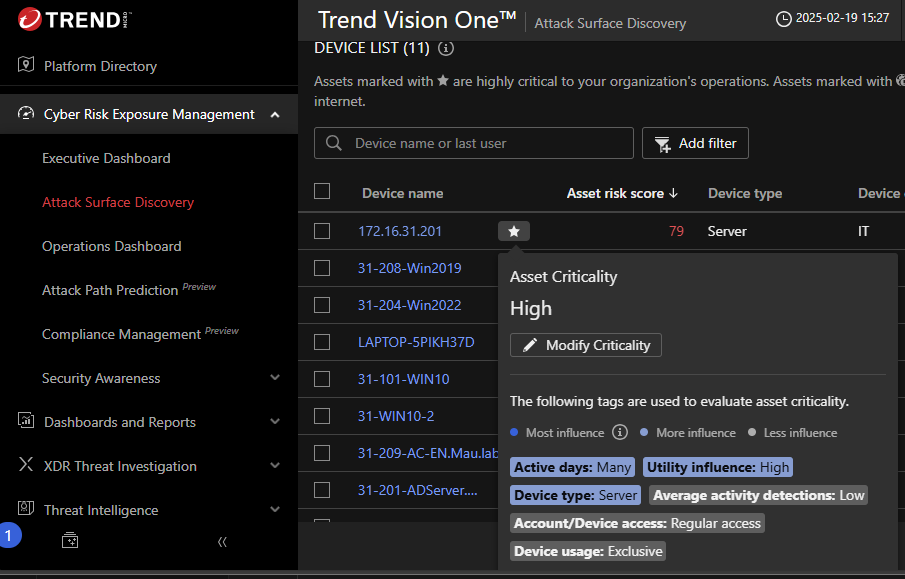
Task: Click the star criticality icon for 172.16.31.201
Action: (514, 231)
